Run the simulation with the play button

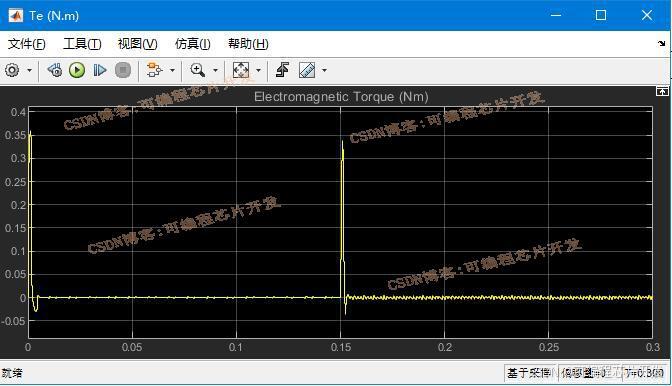point(77,70)
